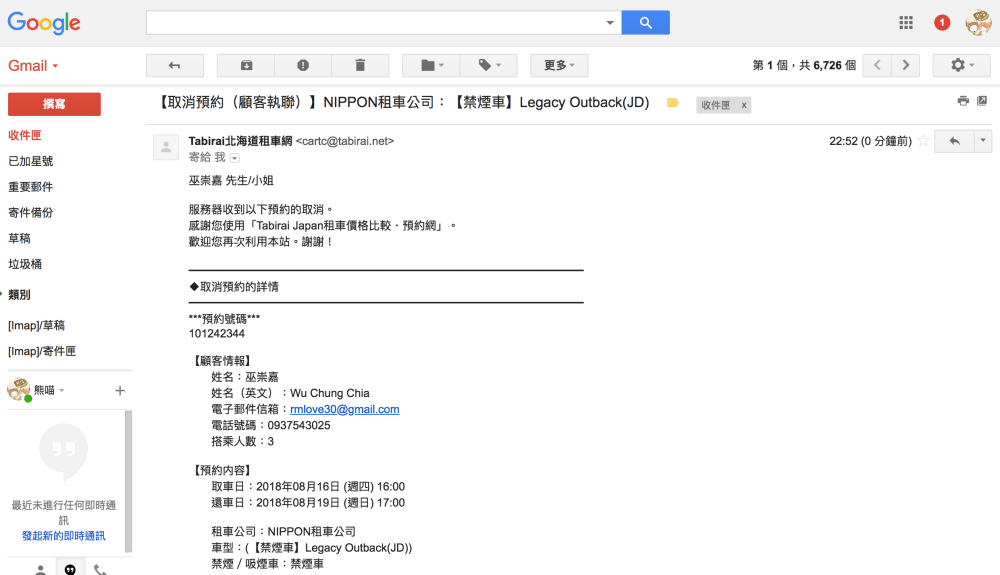Viewport: 1000px width, 575px height.
Task: Print the whole conversation
Action: tap(963, 101)
